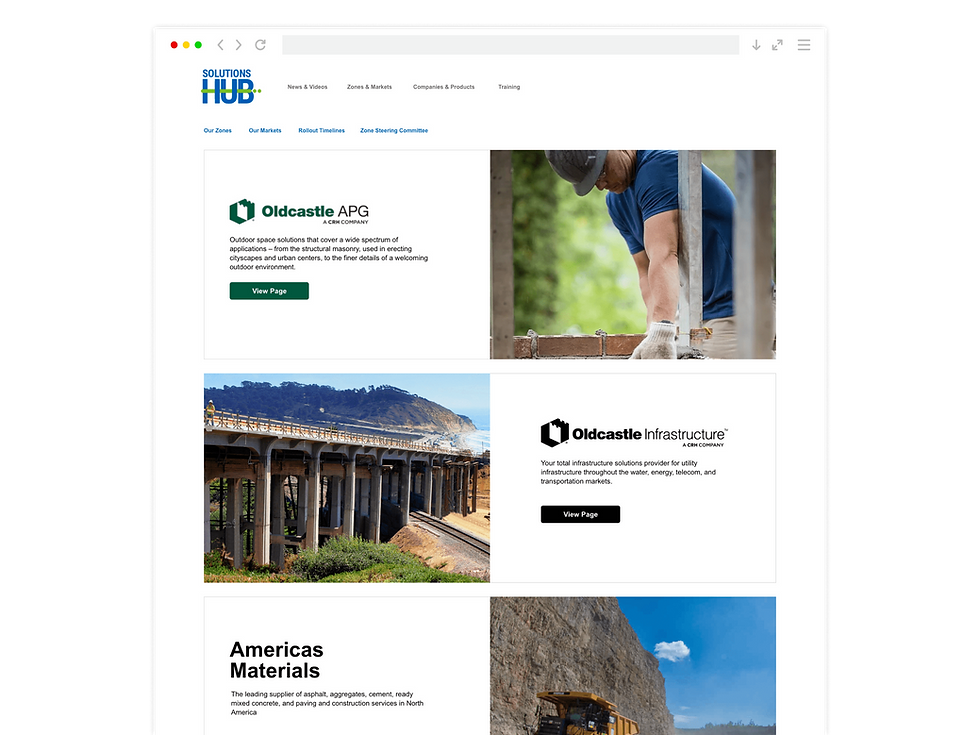Click the red window close dot

174,45
